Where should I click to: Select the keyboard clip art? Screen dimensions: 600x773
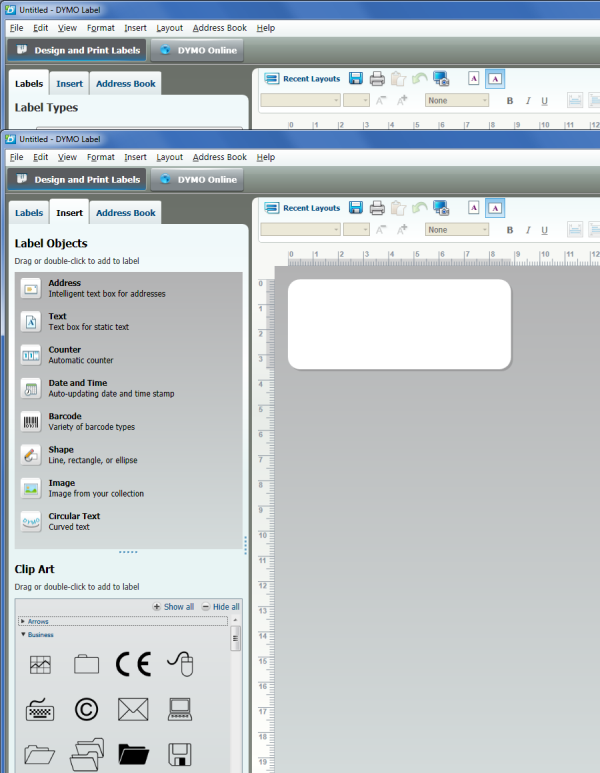40,709
